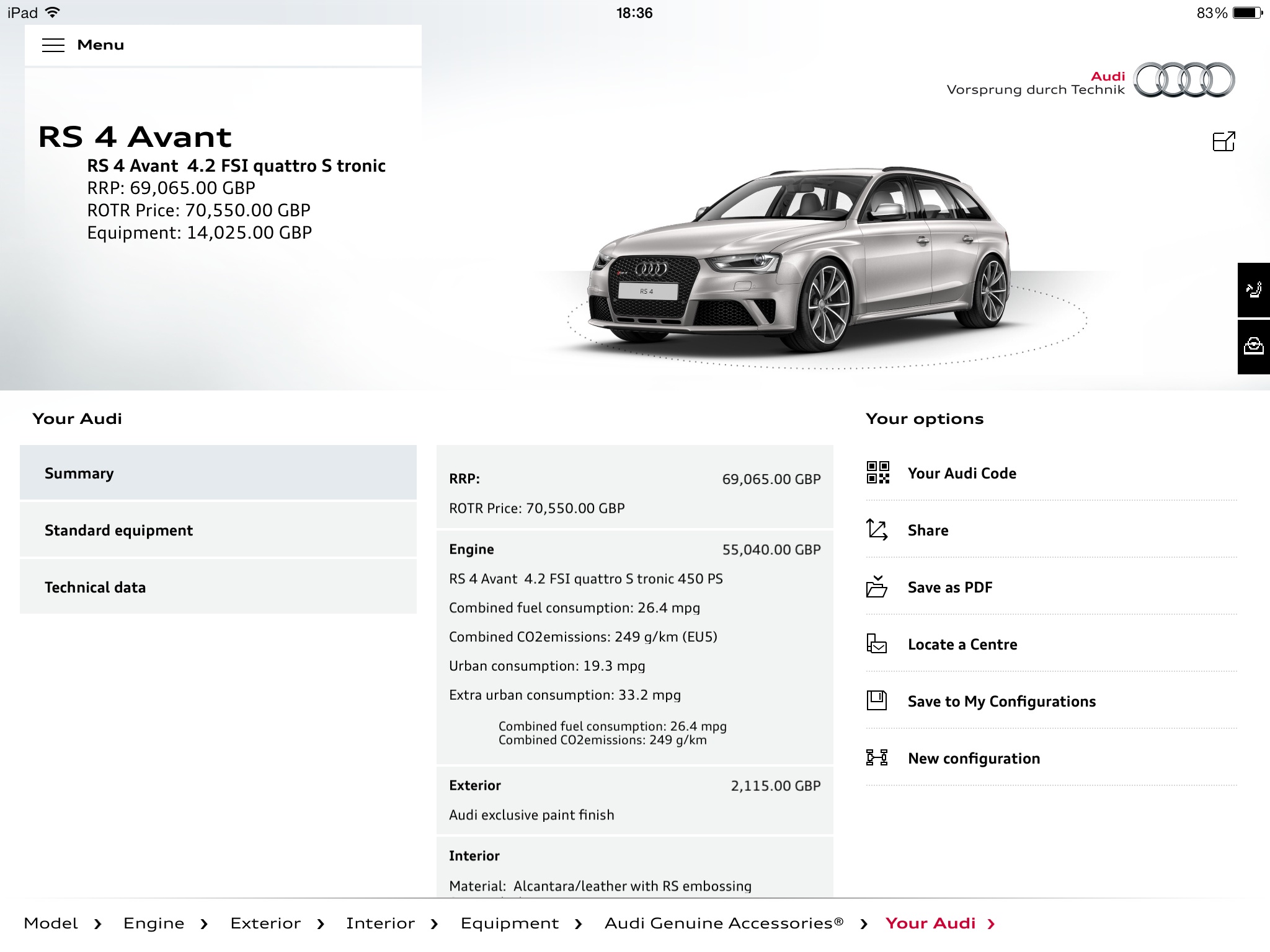Click the Audi four rings logo
1270x952 pixels.
point(1184,80)
